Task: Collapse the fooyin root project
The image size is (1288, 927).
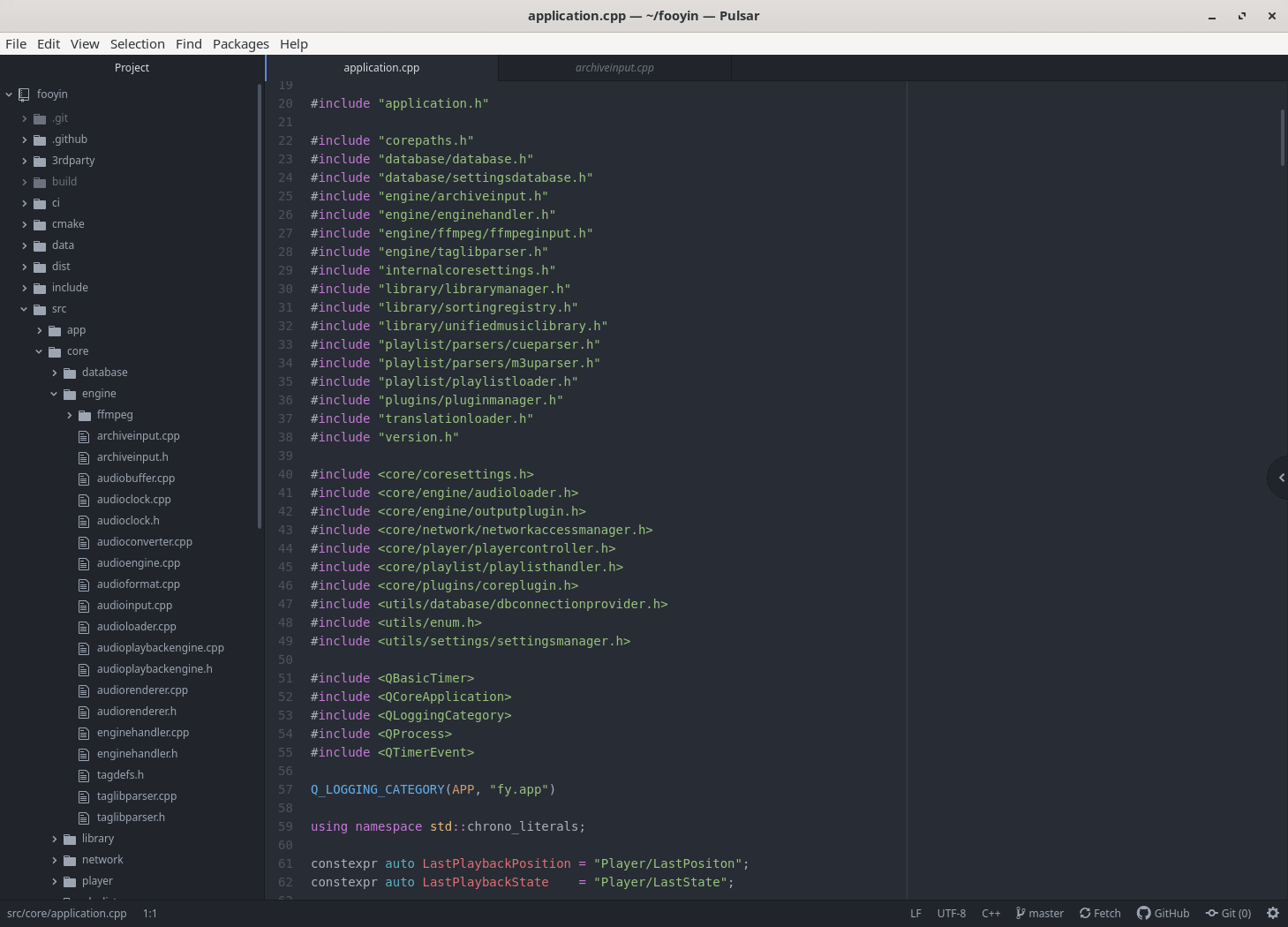Action: [x=9, y=94]
